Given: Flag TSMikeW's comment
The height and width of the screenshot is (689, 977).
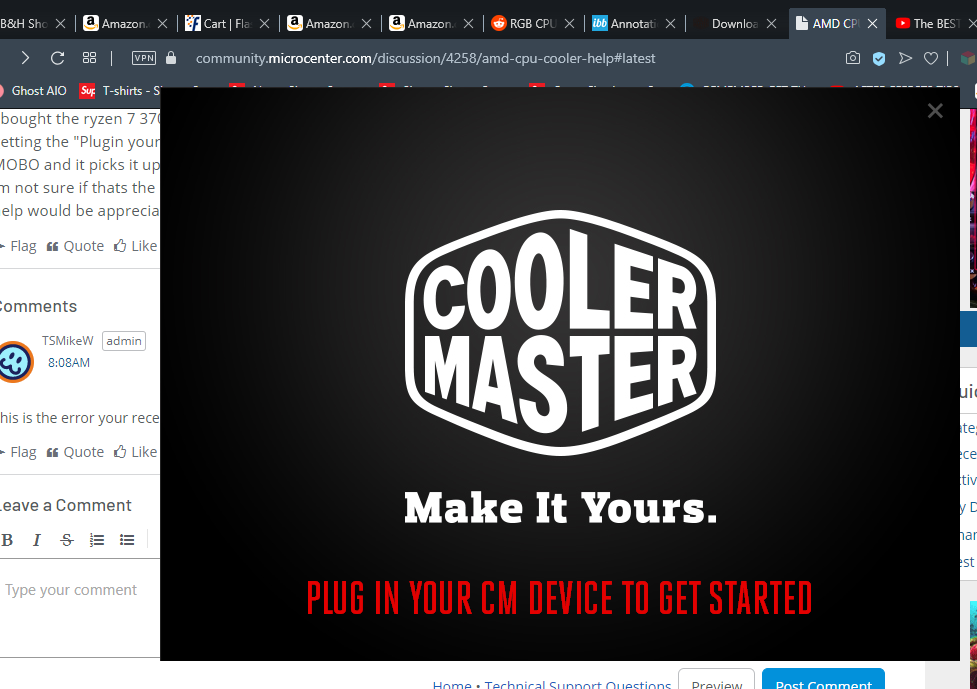Looking at the screenshot, I should pyautogui.click(x=19, y=452).
